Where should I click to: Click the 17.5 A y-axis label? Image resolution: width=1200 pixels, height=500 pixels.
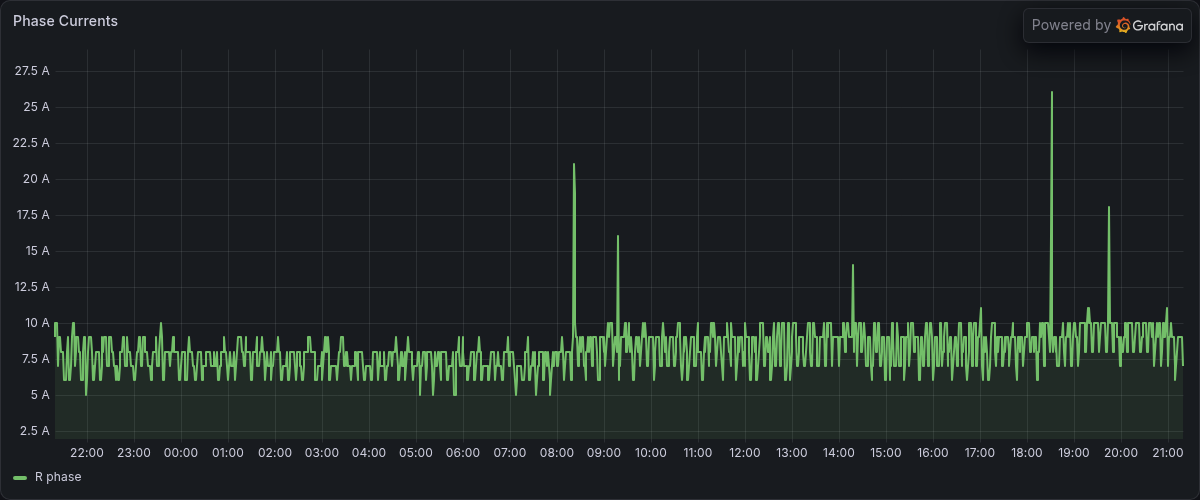point(32,215)
